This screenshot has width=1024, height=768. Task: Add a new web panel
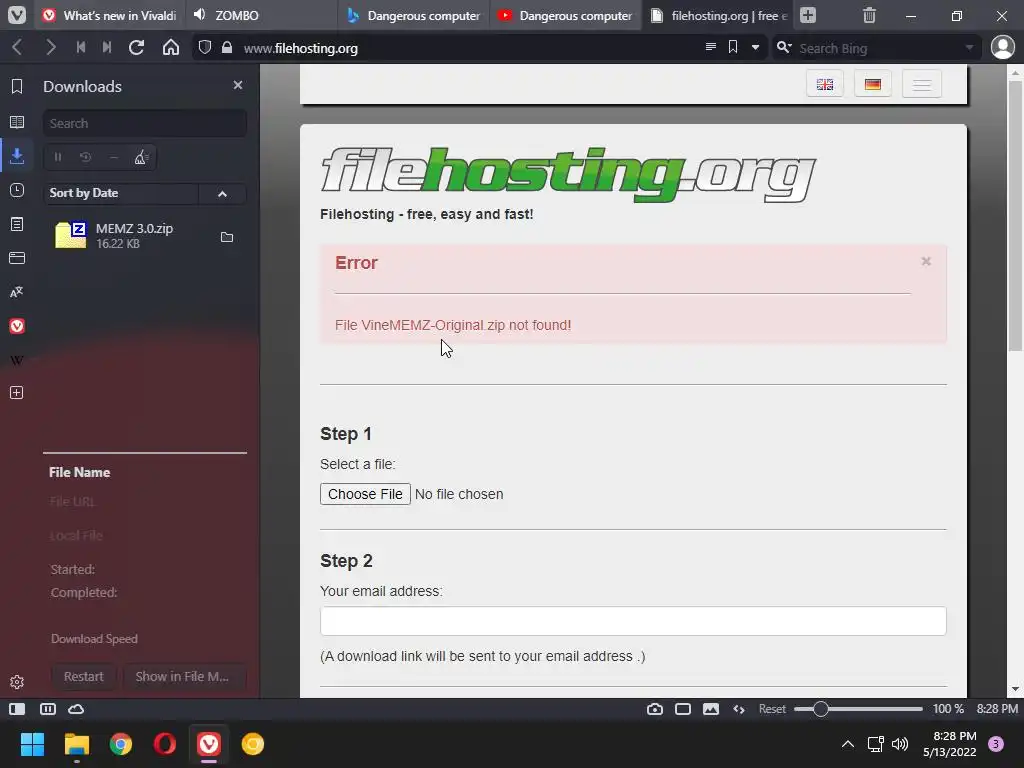pos(17,392)
